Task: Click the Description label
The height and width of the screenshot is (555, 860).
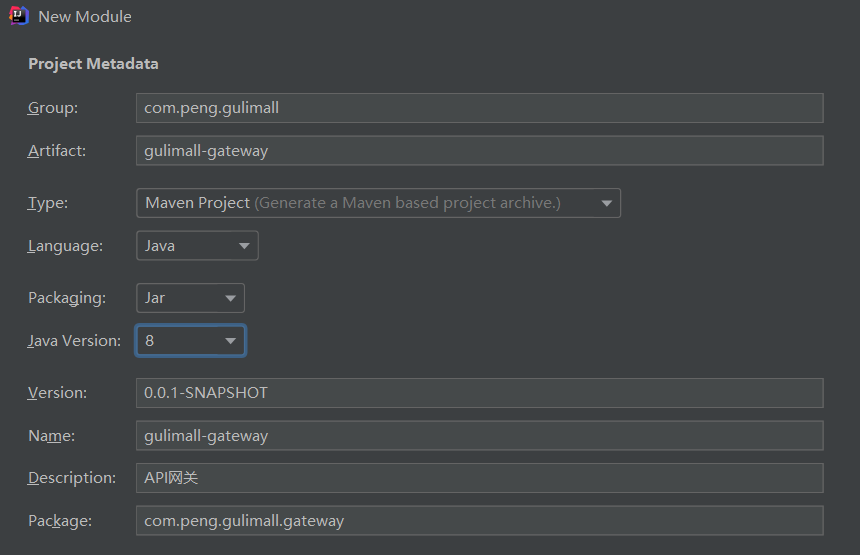Action: (72, 478)
